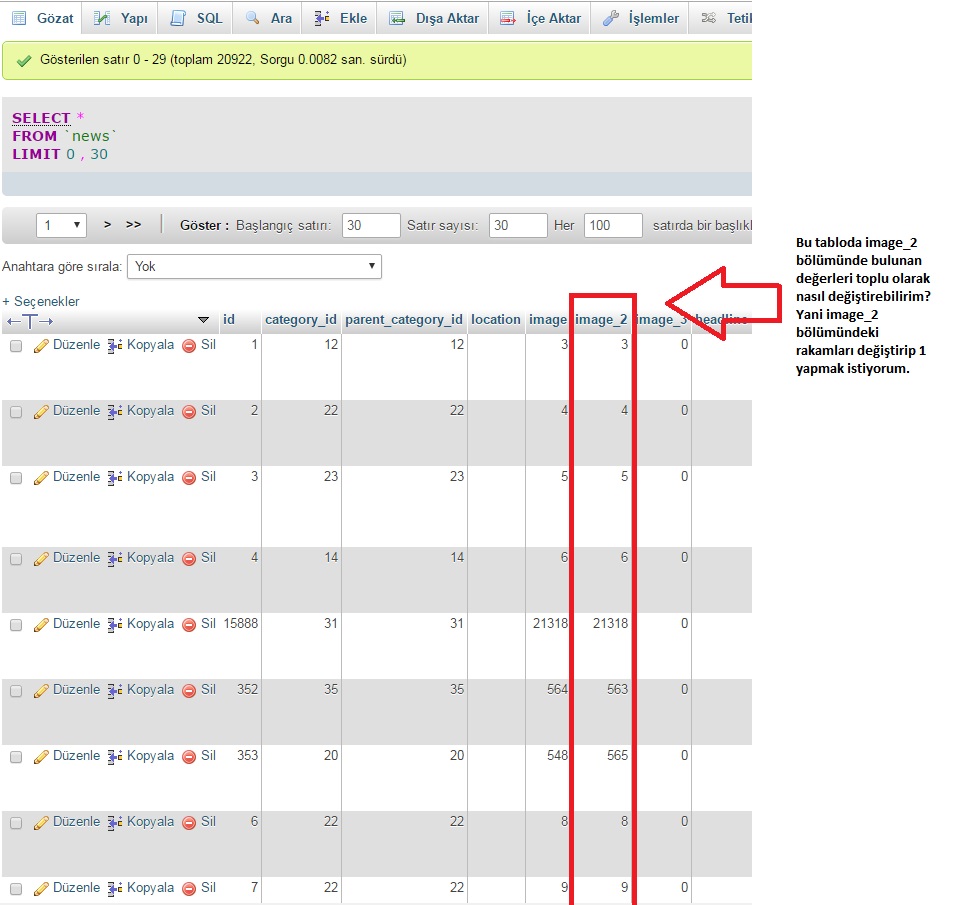Click the SELECT keyword in the query box
This screenshot has width=965, height=905.
41,118
